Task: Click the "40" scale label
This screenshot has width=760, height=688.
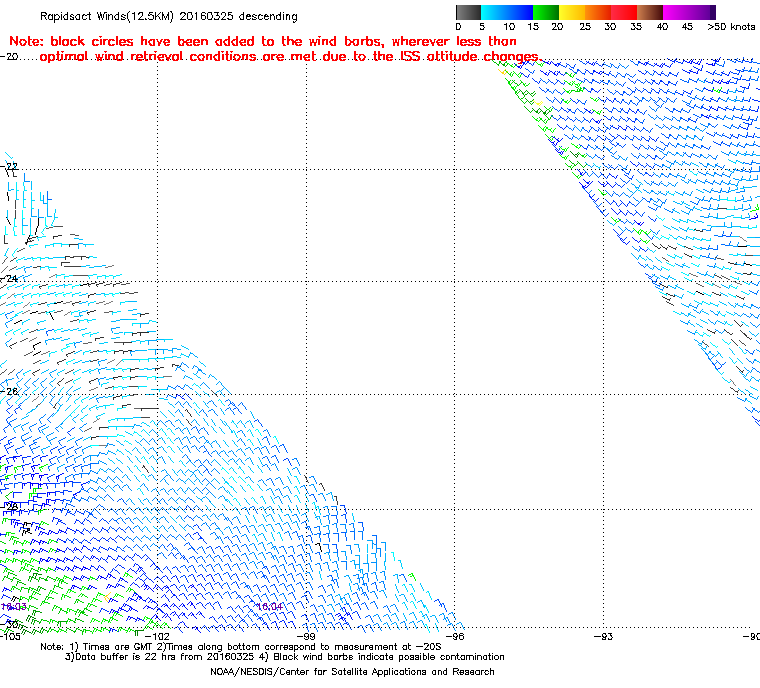Action: tap(662, 27)
